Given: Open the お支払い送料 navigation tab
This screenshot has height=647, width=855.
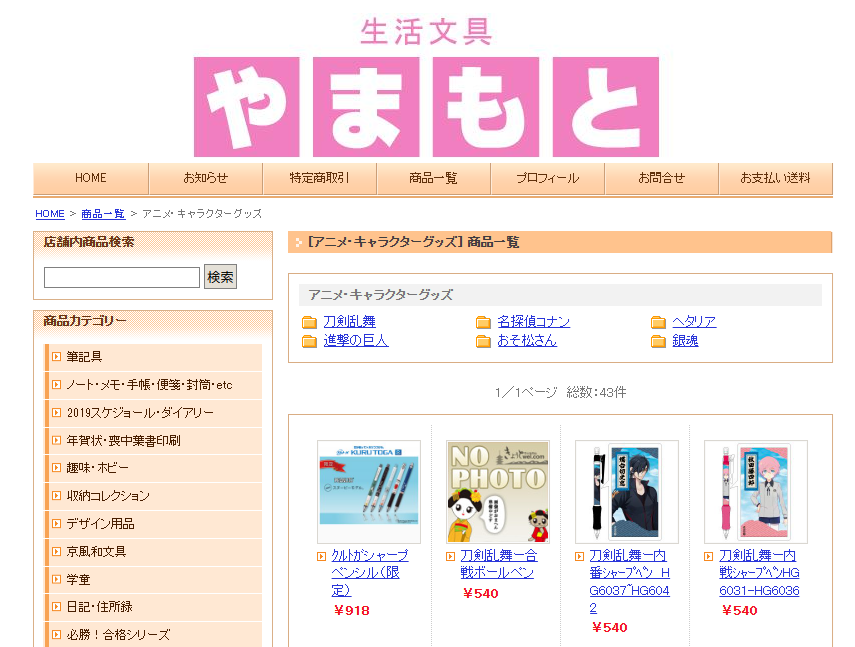Looking at the screenshot, I should (x=775, y=178).
